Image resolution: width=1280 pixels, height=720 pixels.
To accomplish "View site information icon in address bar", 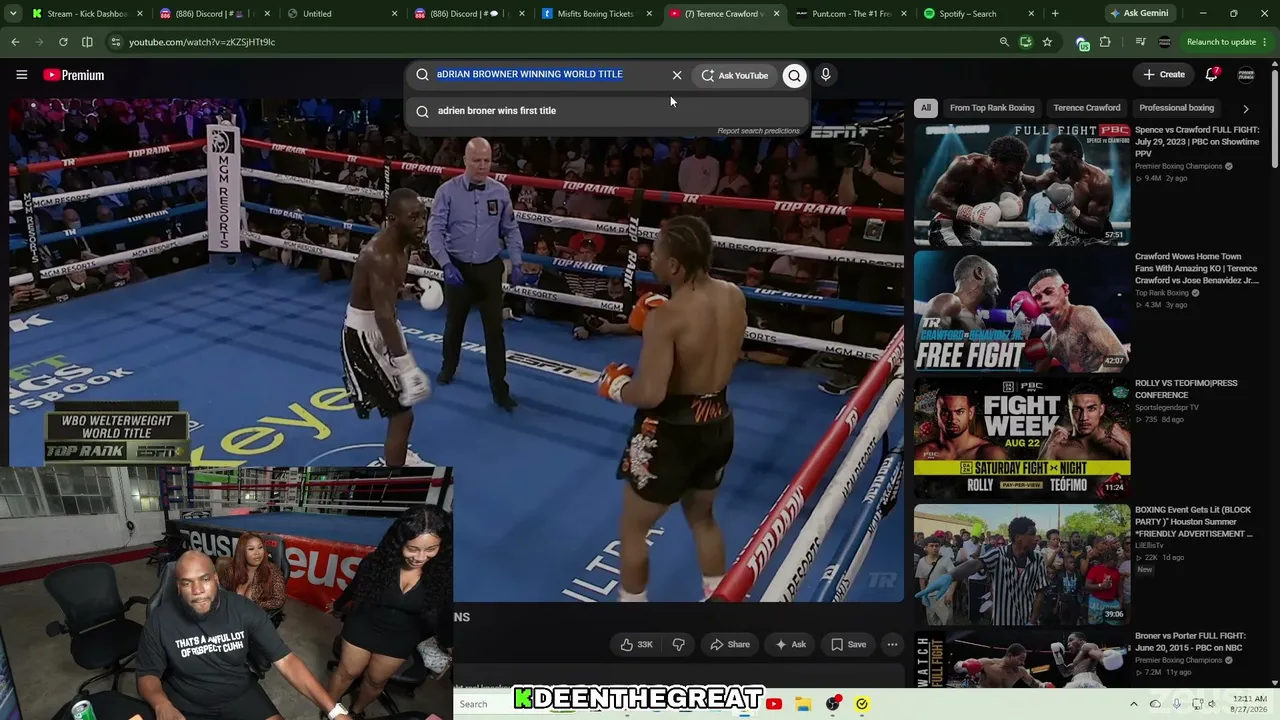I will 116,42.
